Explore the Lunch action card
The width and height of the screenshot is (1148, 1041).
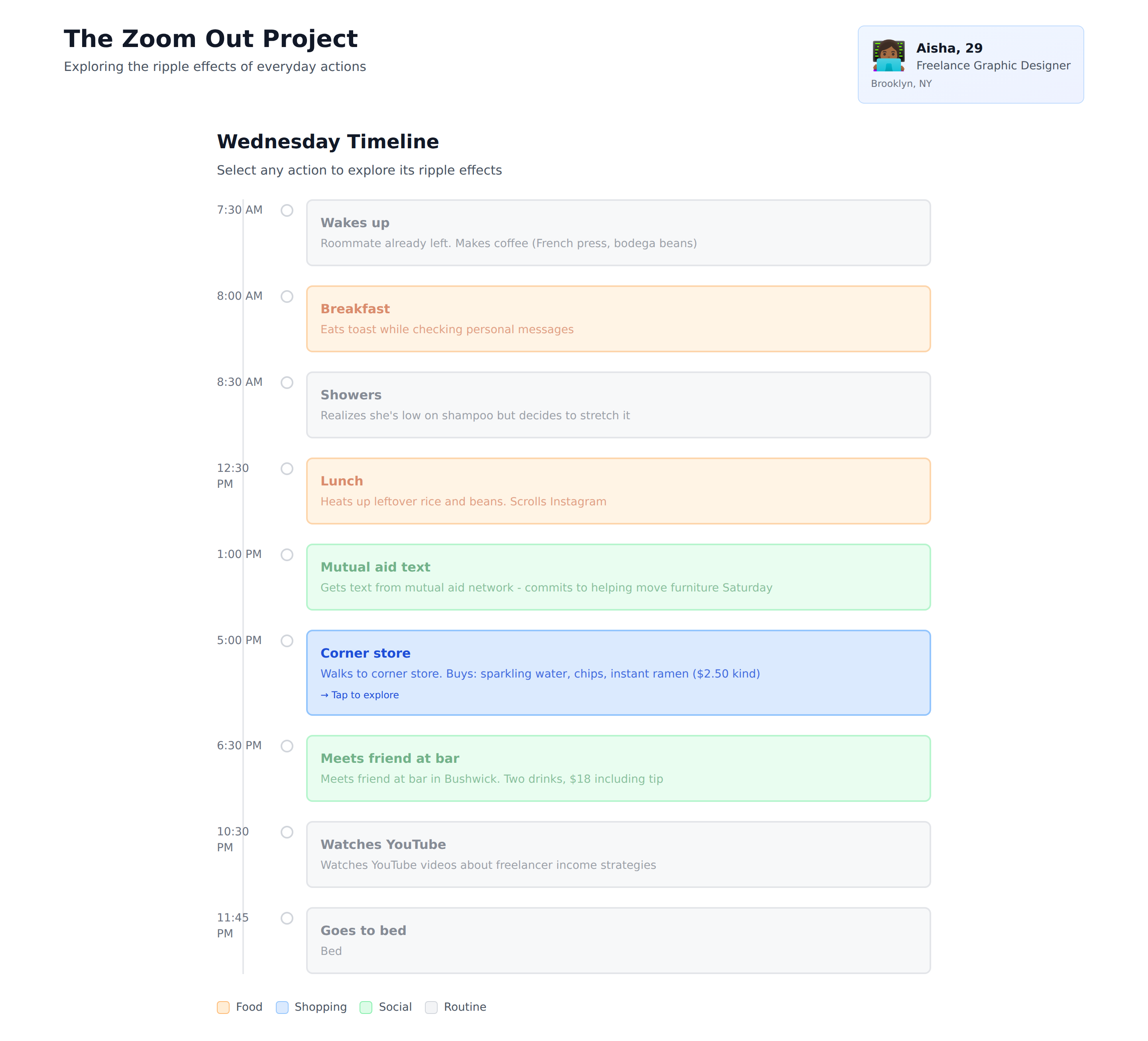coord(618,490)
